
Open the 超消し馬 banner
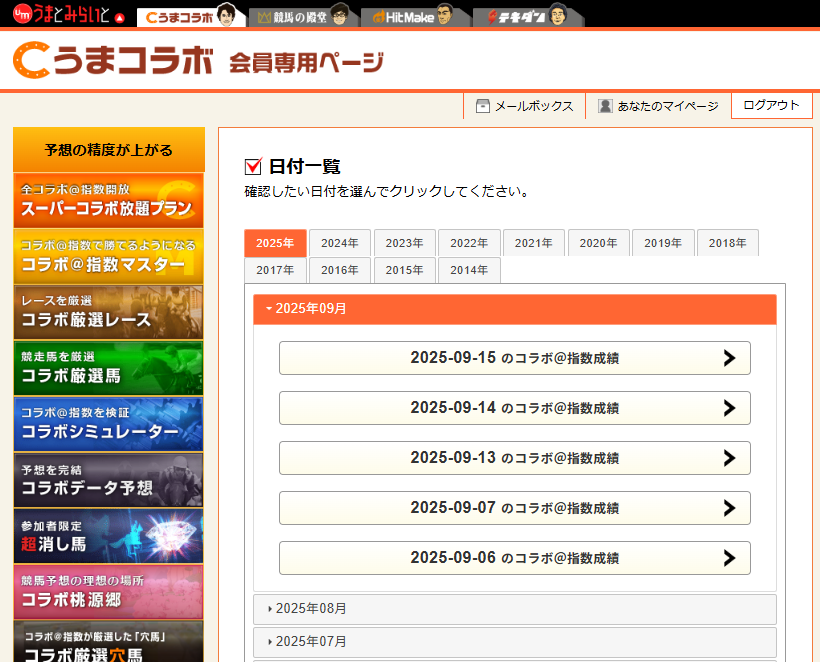pyautogui.click(x=108, y=536)
